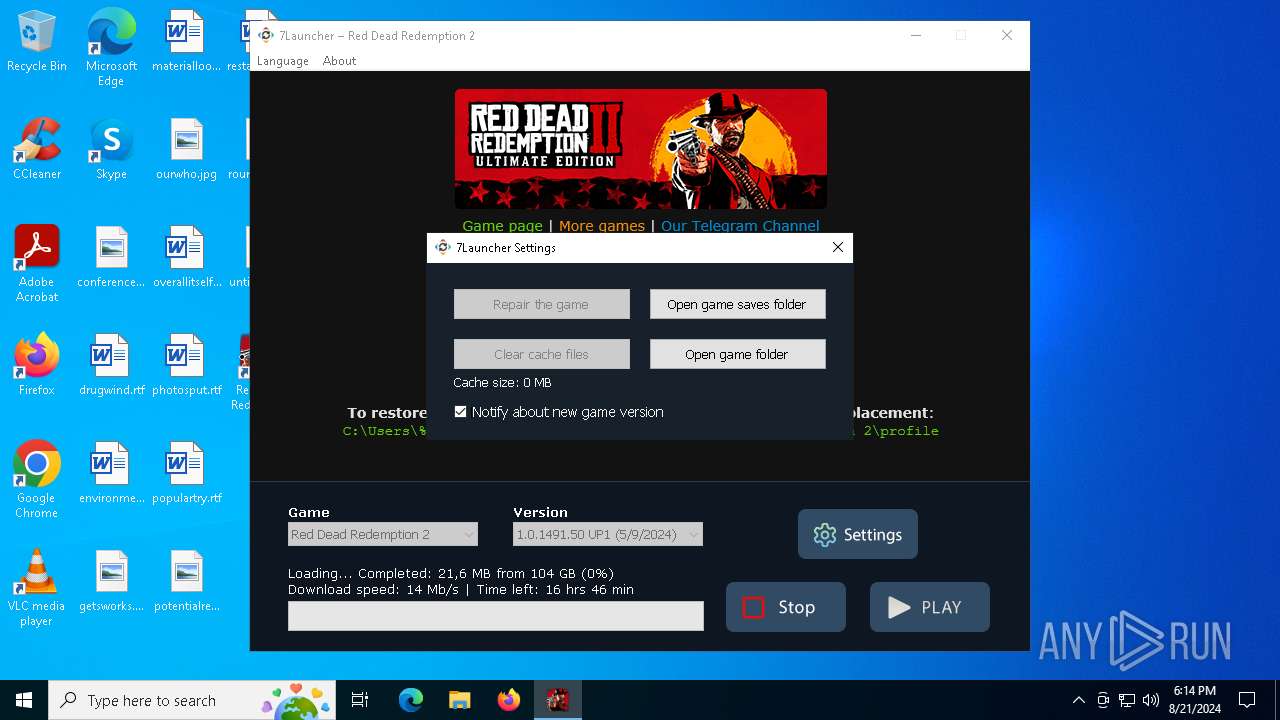Click the Red Dead Redemption II banner
This screenshot has height=720, width=1280.
coord(641,149)
